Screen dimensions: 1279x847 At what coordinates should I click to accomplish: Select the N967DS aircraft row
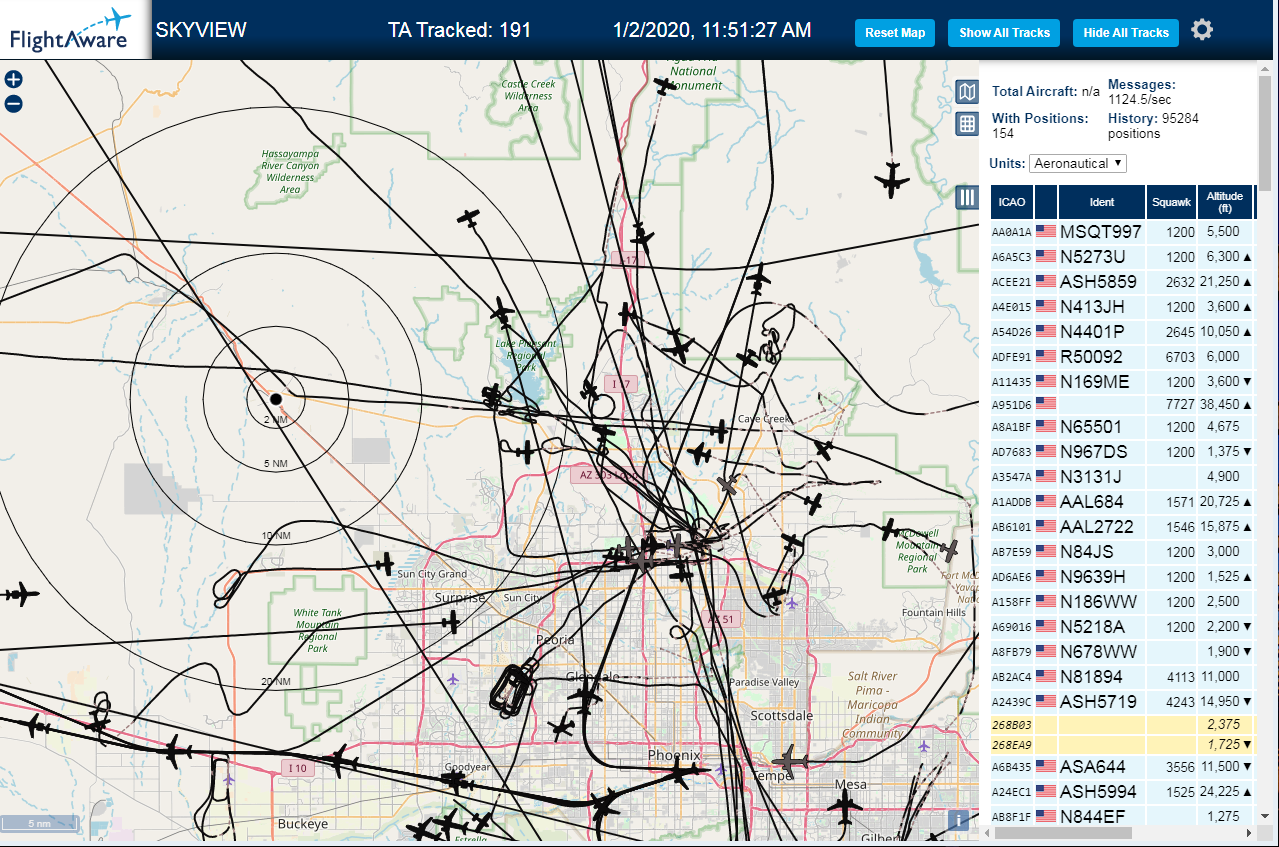tap(1122, 452)
